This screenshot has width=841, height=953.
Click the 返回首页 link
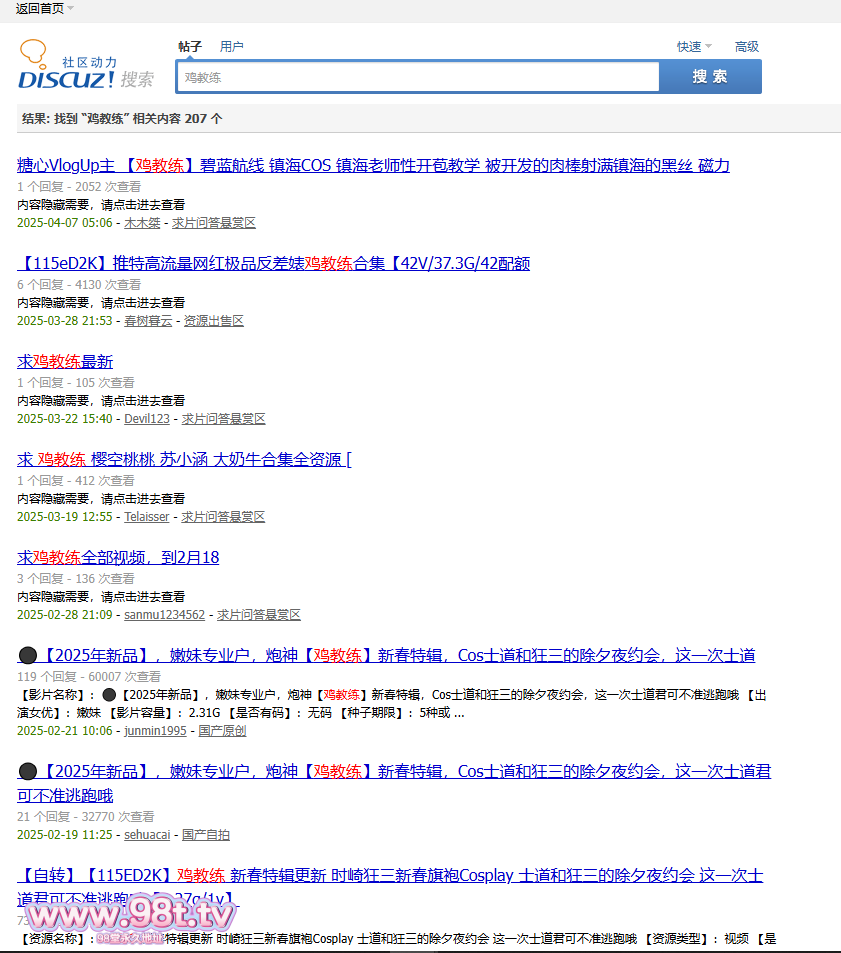click(40, 8)
